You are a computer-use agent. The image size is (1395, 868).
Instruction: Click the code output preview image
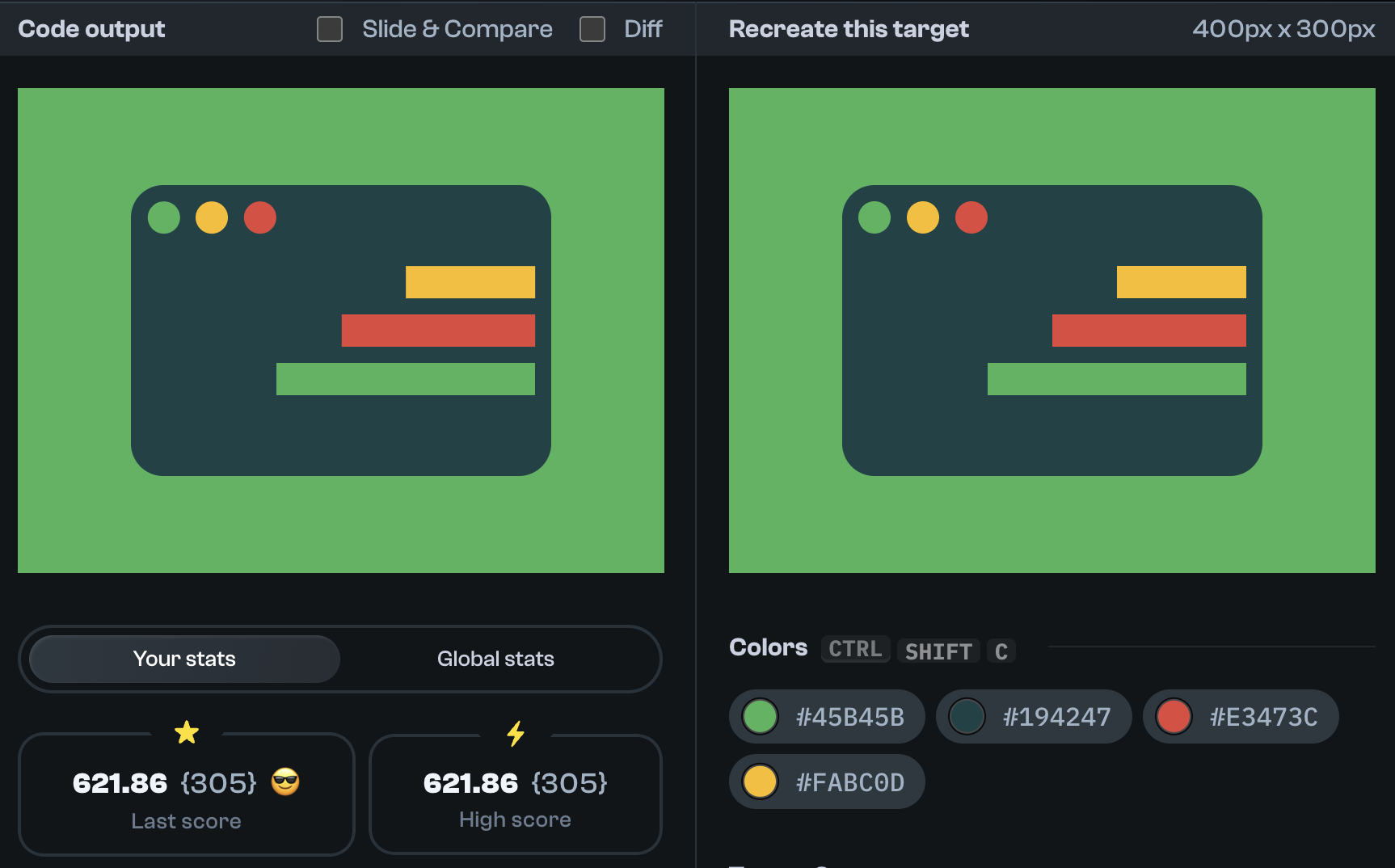(x=340, y=329)
